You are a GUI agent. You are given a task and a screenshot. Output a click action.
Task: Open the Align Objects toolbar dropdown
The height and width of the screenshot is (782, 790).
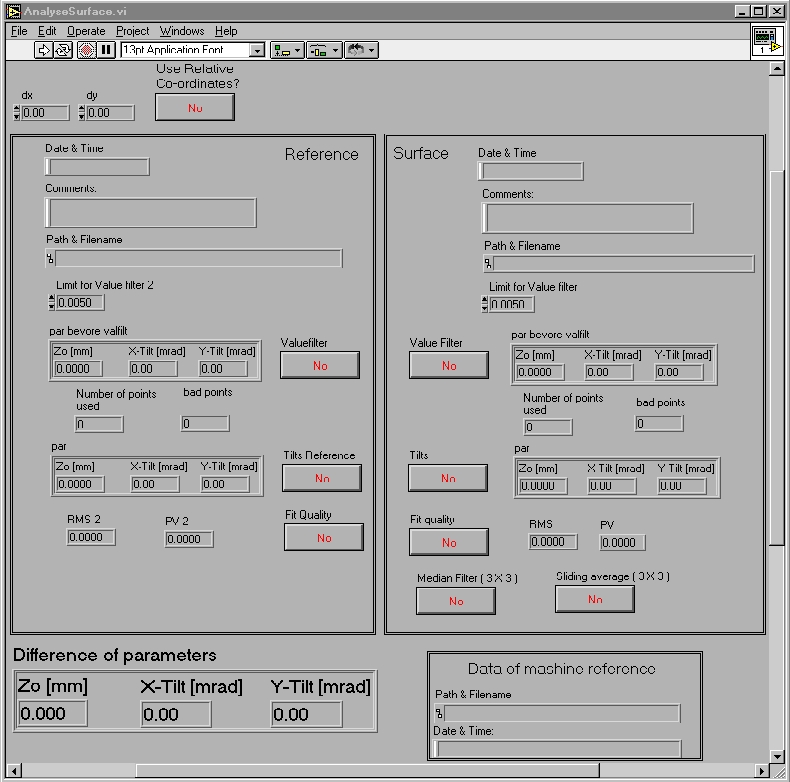coord(287,50)
